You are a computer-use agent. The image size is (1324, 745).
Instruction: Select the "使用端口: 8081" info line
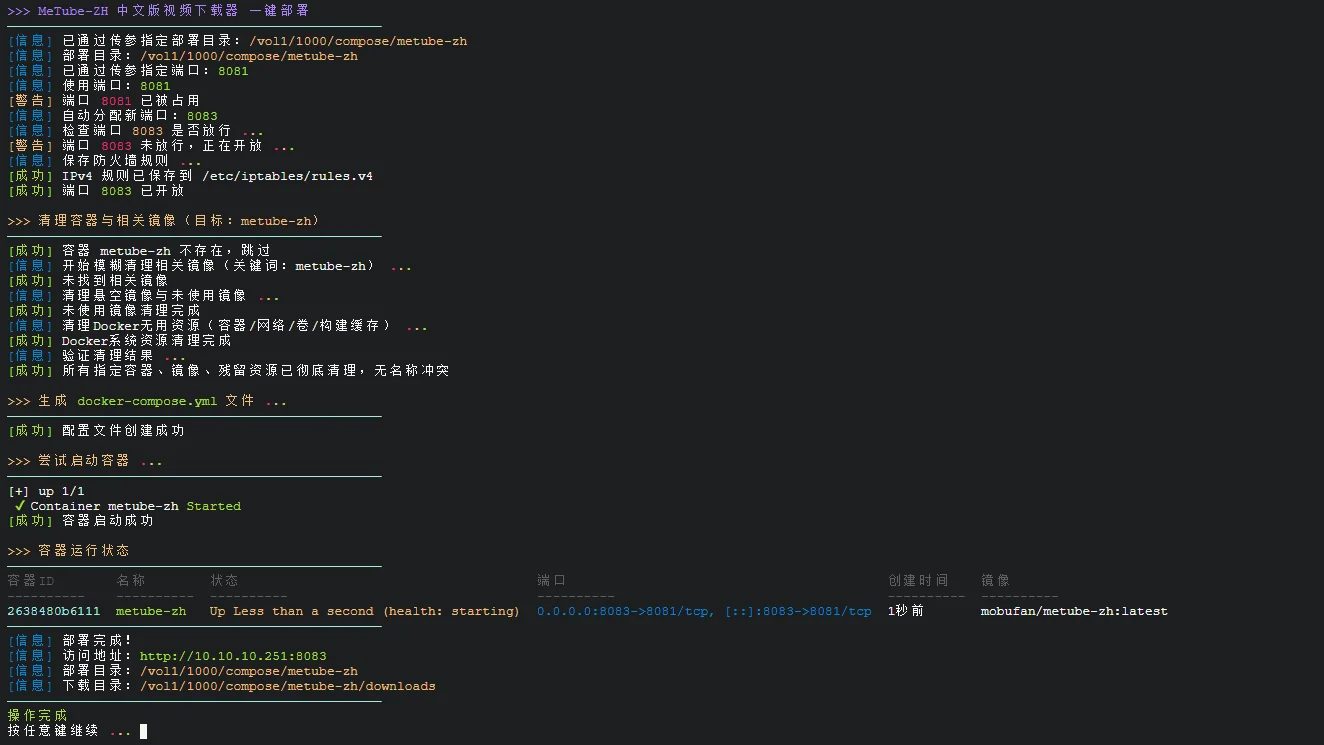click(89, 86)
